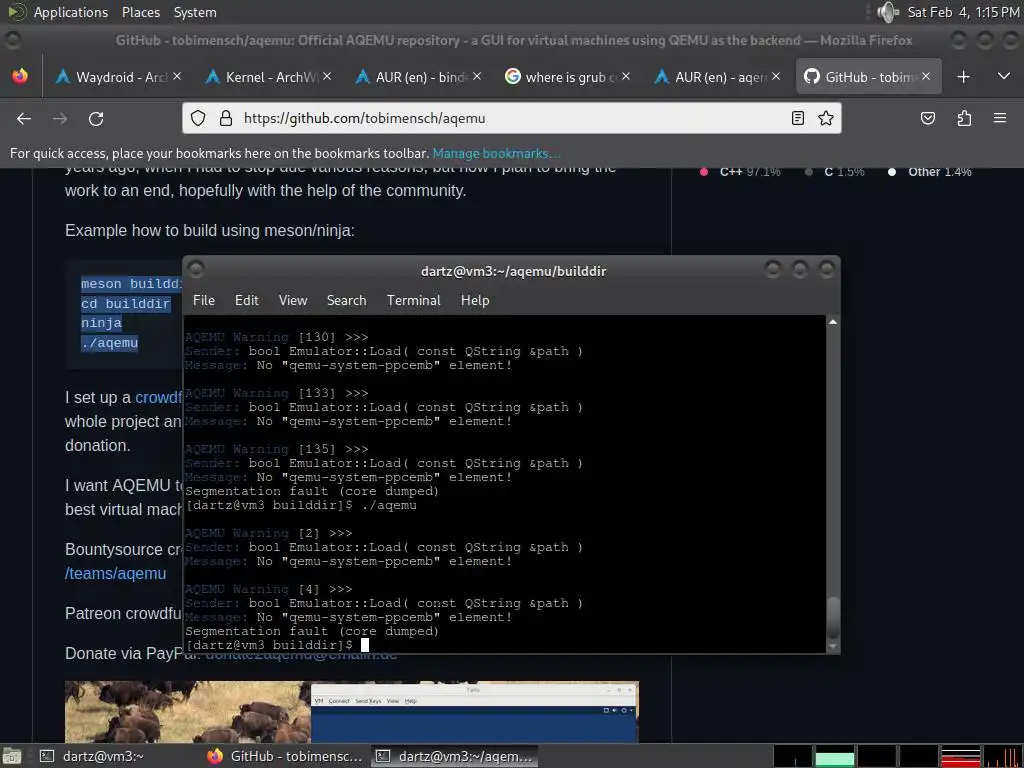Switch to GitHub Firefox window in taskbar

[285, 756]
